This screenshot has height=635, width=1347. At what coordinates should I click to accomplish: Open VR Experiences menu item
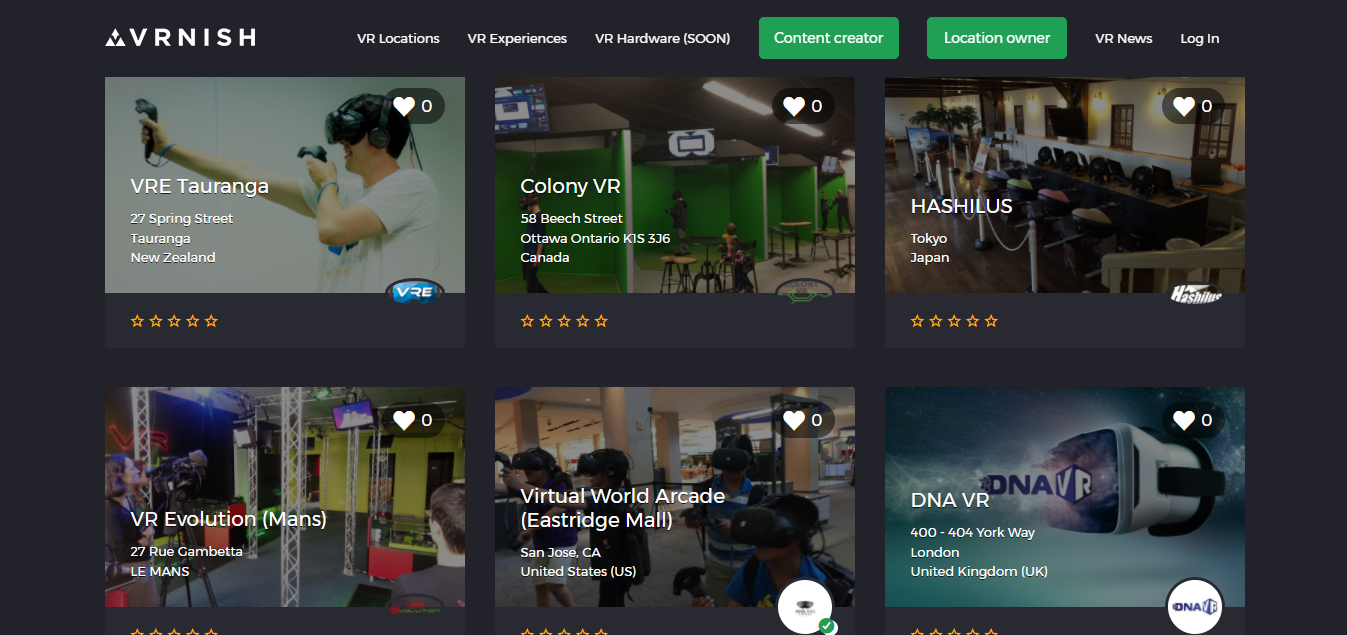(517, 38)
